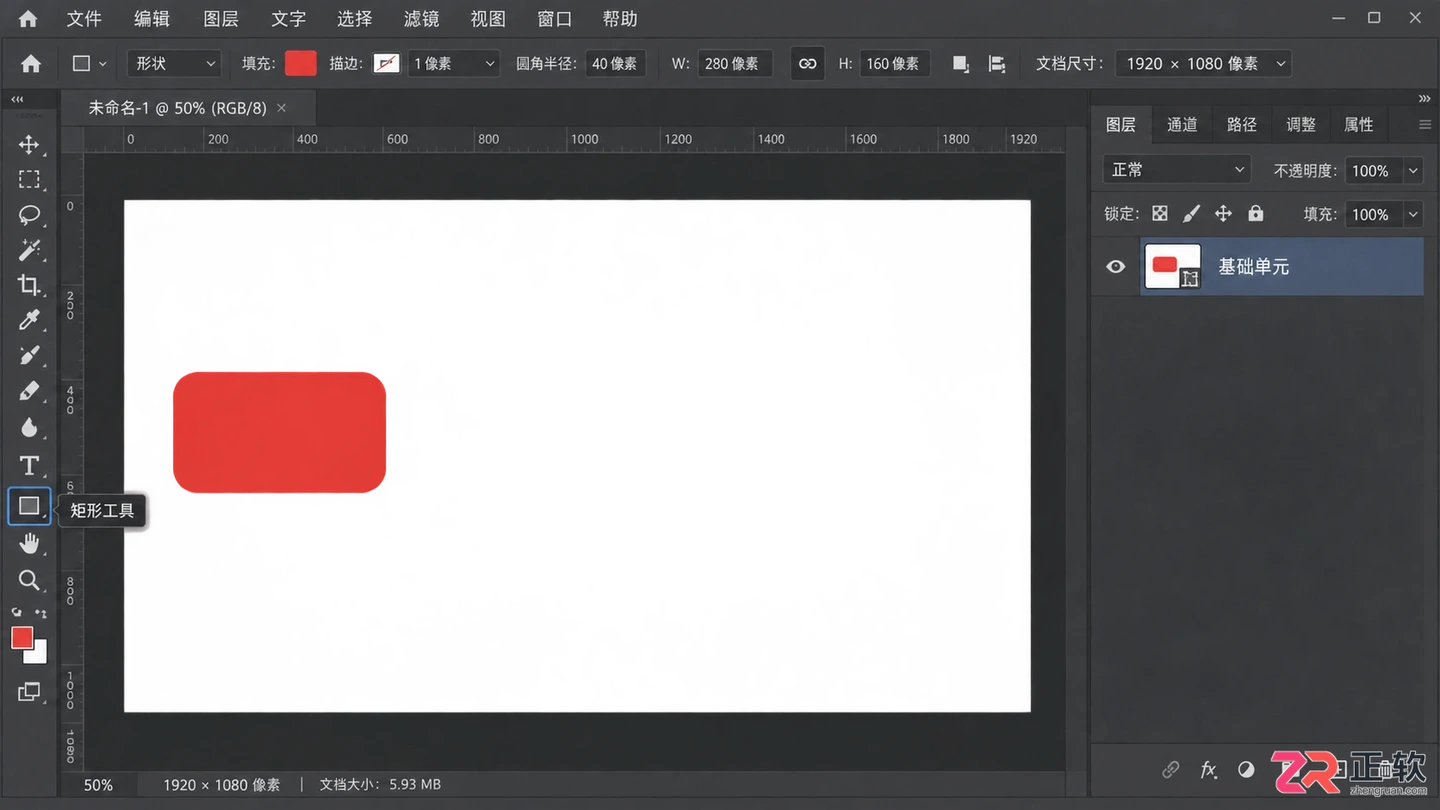This screenshot has height=810, width=1440.
Task: Open the rectangle tool preset dropdown
Action: (89, 64)
